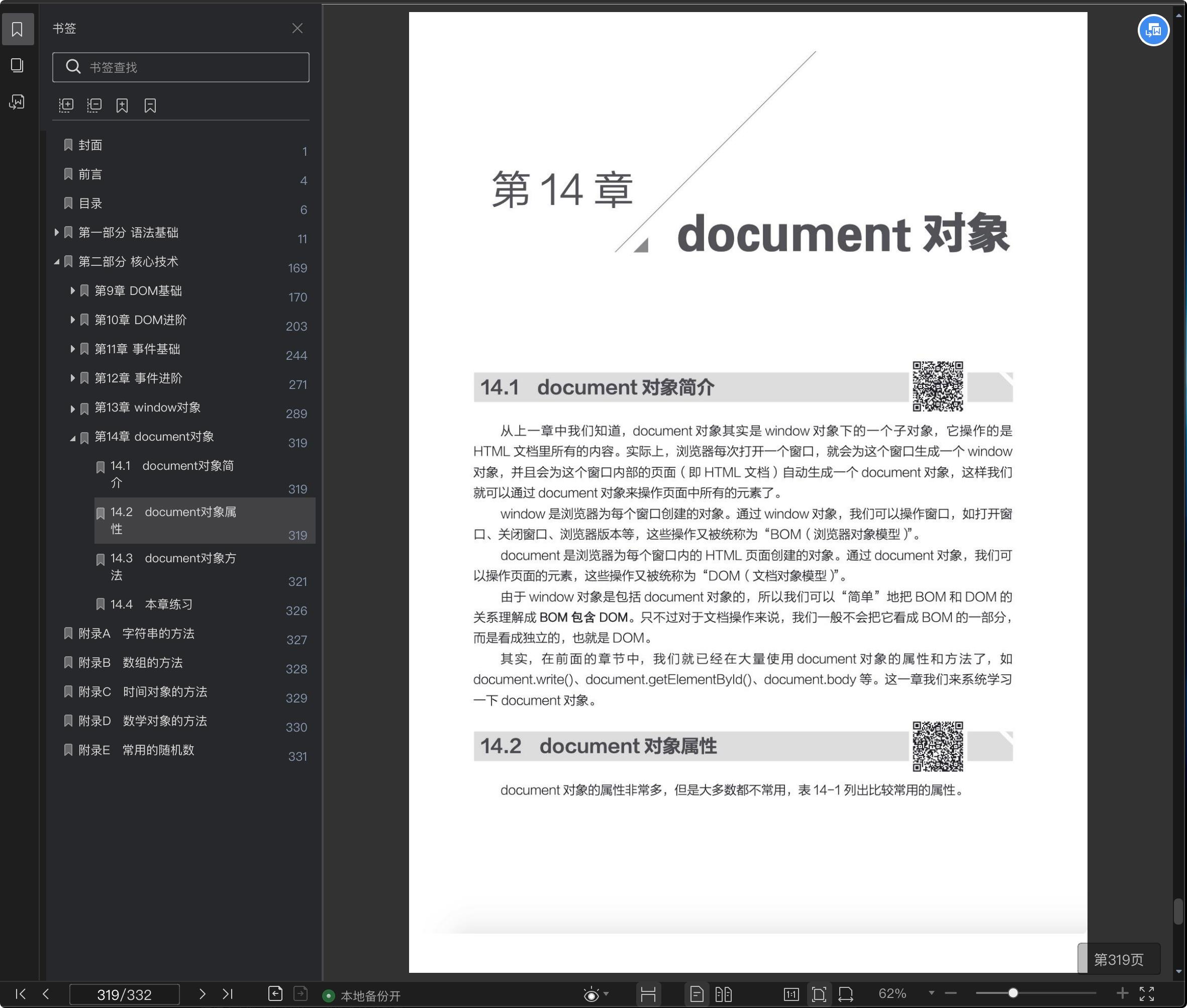Click heading 14.1 document 对象简介
The image size is (1187, 1008).
click(x=597, y=387)
